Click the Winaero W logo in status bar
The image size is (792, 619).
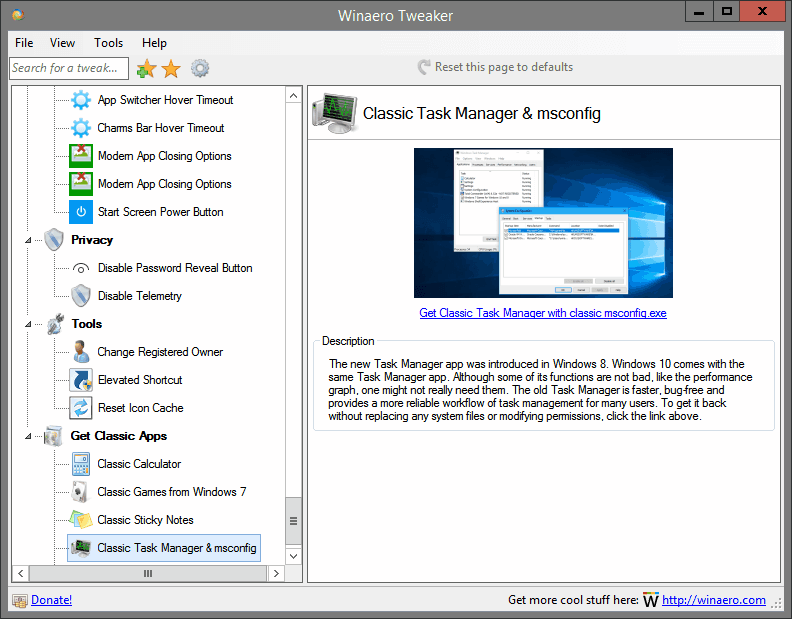tap(651, 600)
